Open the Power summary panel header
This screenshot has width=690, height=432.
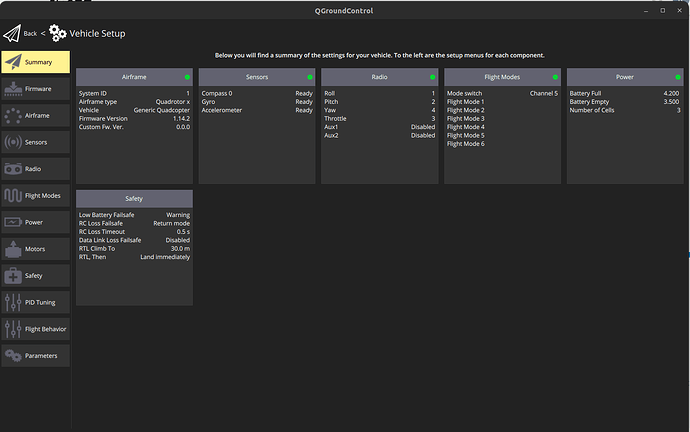[x=625, y=77]
